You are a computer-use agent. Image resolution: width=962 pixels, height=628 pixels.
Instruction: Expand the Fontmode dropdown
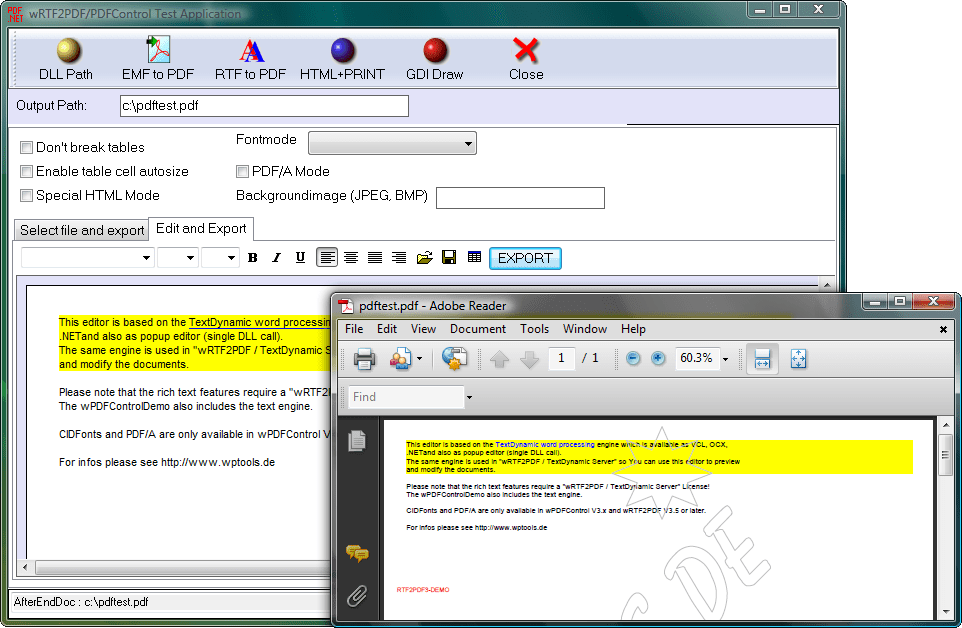tap(392, 144)
